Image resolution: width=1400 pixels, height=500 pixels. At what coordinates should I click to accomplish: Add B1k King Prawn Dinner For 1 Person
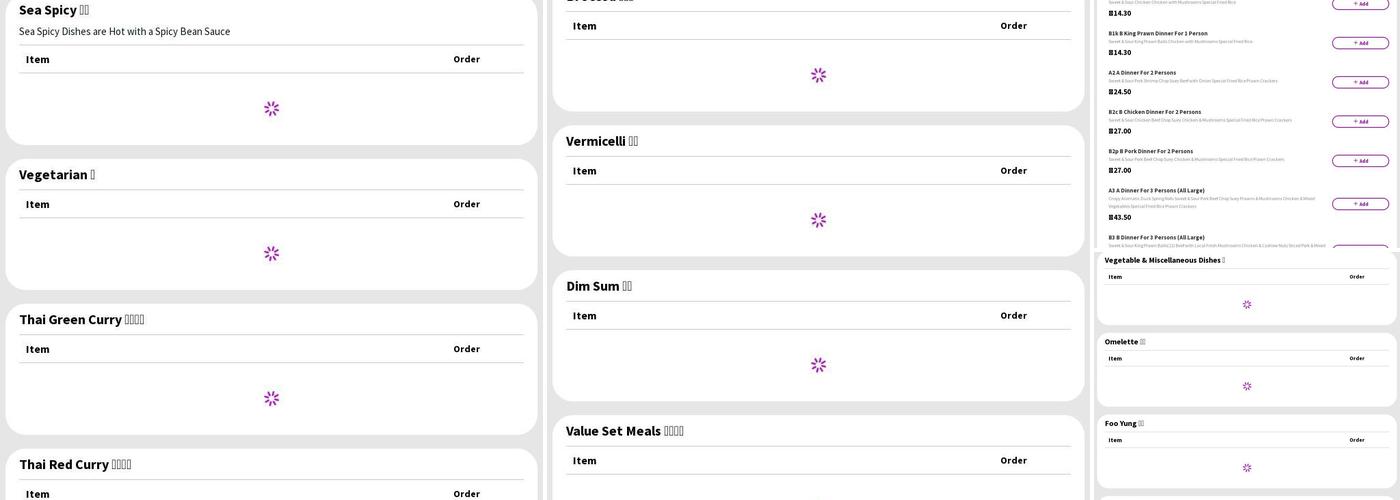(1360, 43)
